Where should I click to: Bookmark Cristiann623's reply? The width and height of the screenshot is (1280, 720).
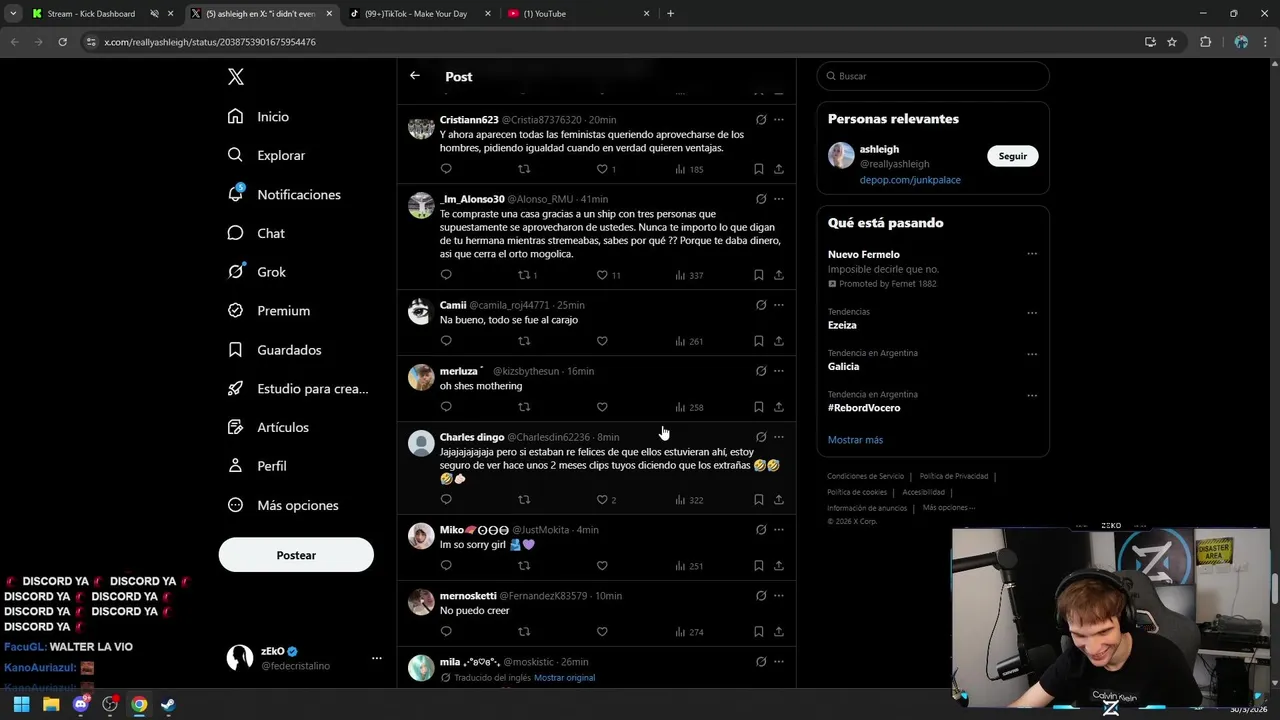pyautogui.click(x=758, y=169)
